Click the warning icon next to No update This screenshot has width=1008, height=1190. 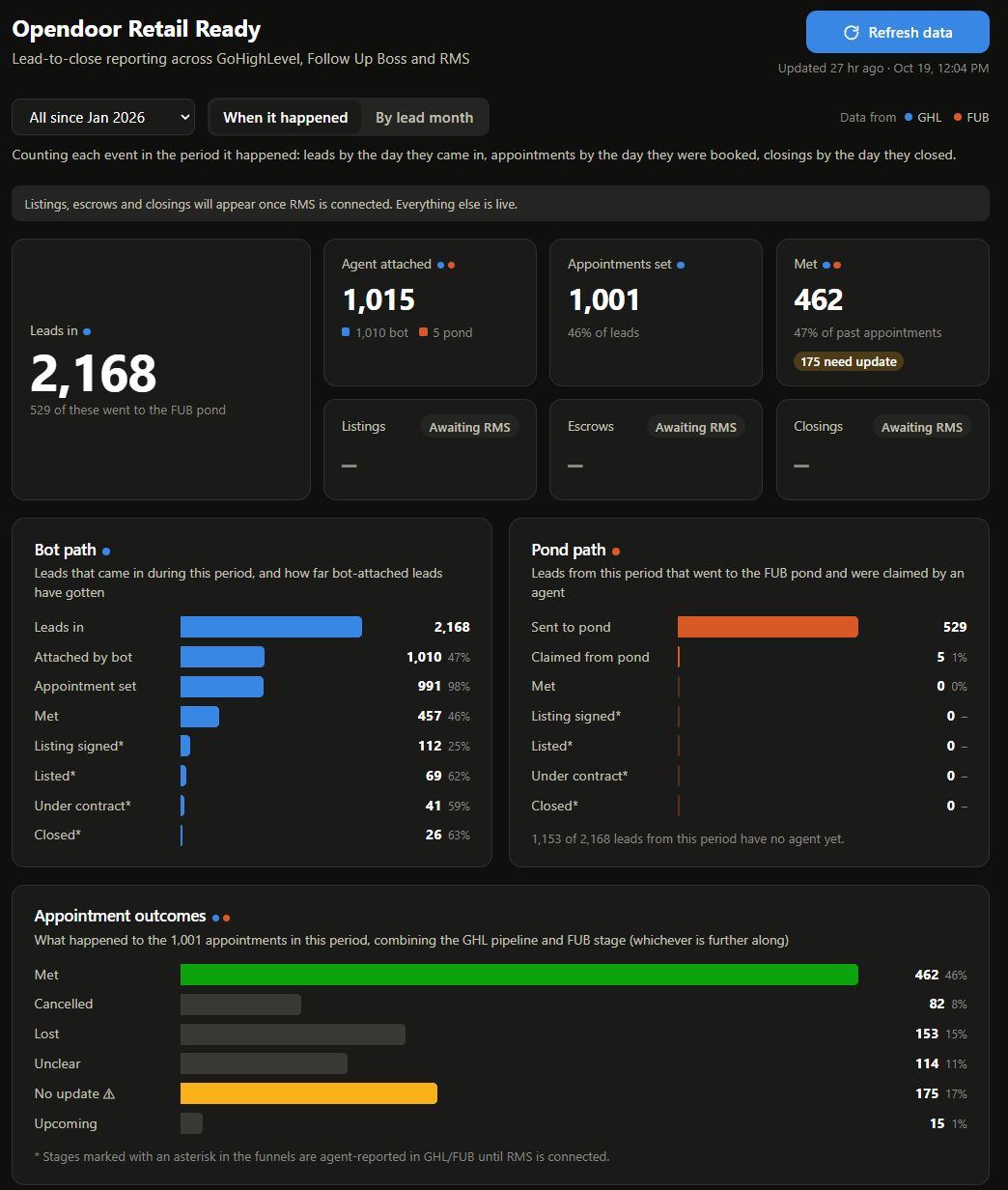click(109, 1093)
